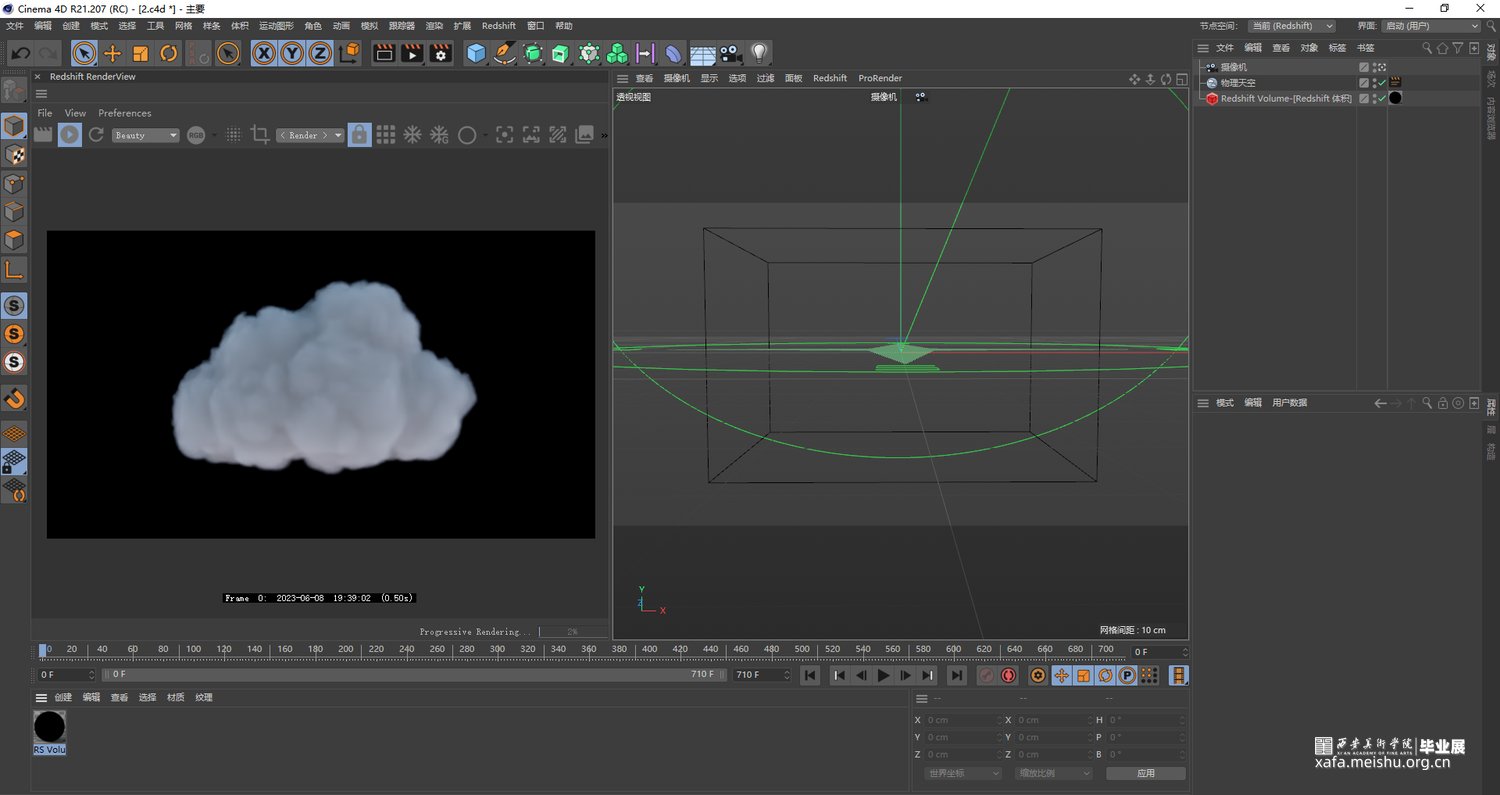Select the Move tool in top toolbar
The image size is (1500, 795).
point(112,54)
